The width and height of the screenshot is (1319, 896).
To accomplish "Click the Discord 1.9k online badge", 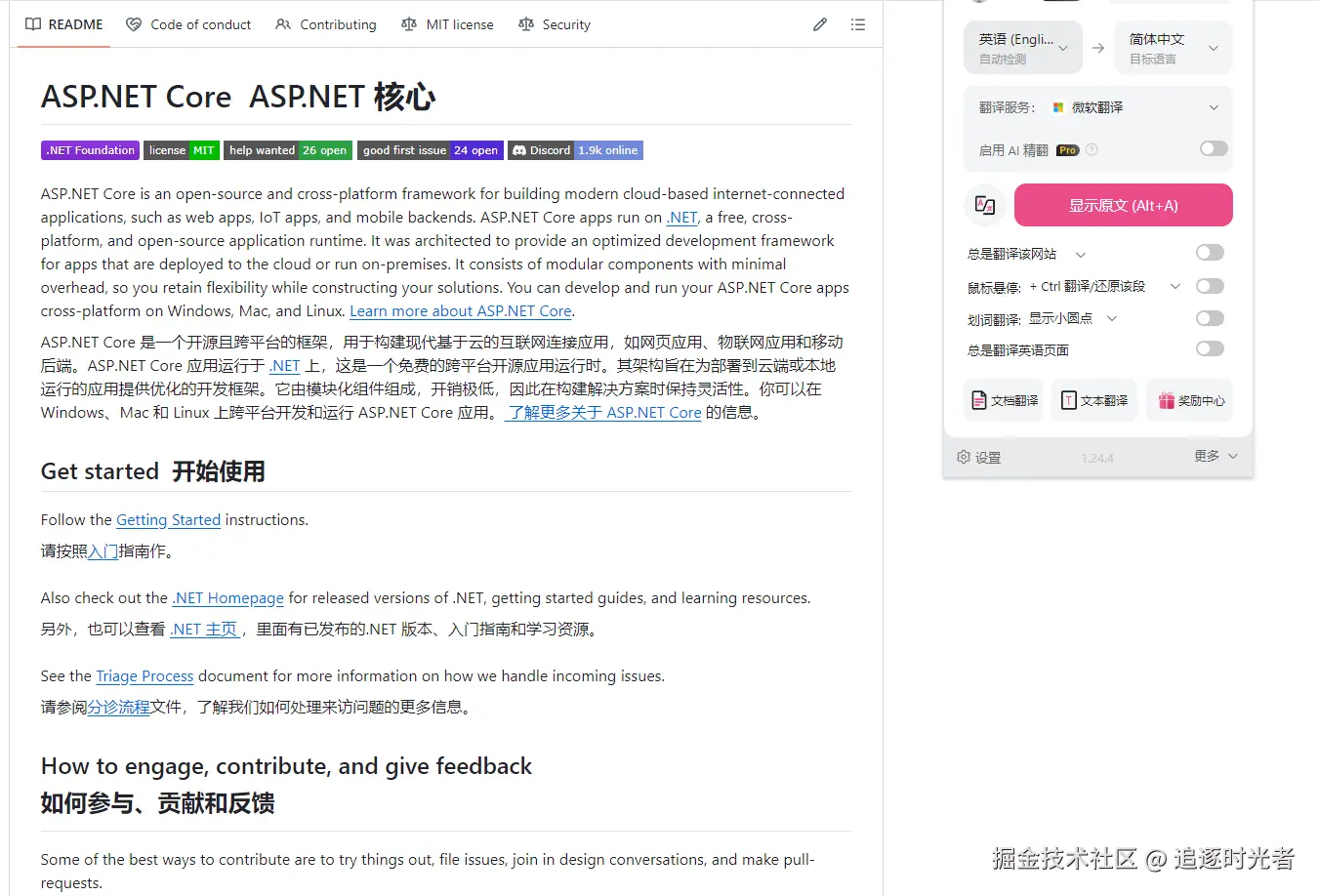I will 575,150.
